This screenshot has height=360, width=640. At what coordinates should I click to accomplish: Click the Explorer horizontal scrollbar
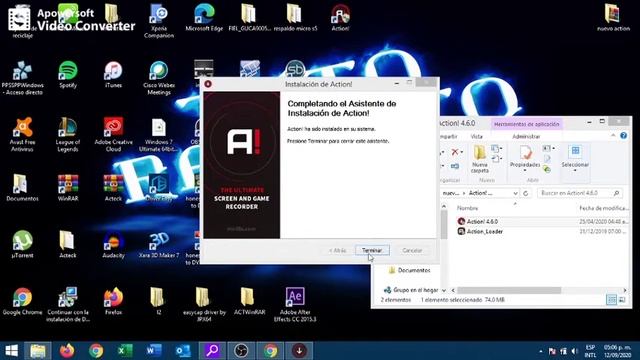(x=509, y=290)
